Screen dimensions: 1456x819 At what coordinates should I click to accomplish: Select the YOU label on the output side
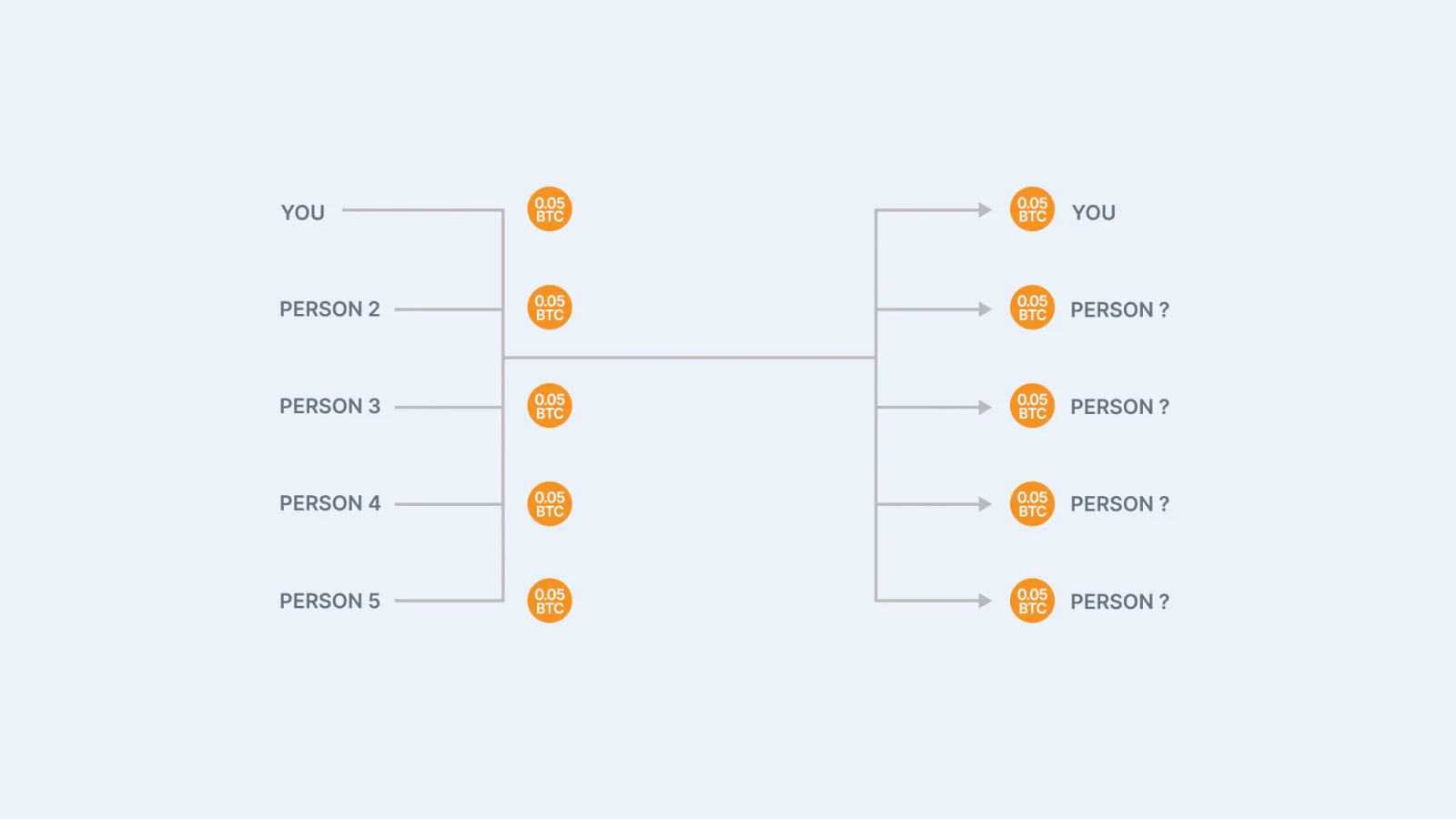click(1094, 213)
